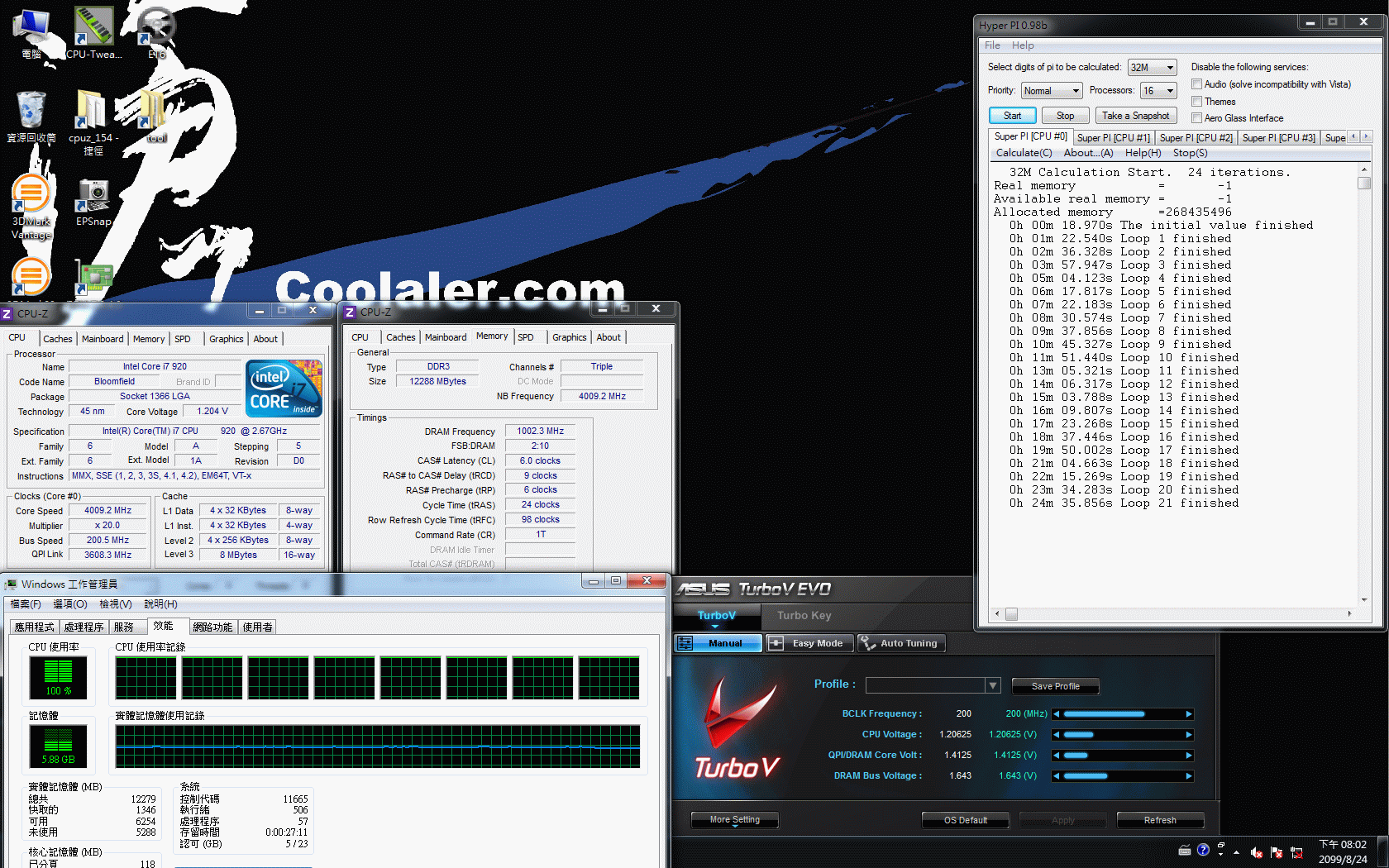Screen dimensions: 1389x868
Task: Switch to Super PI [CPU #1] tab
Action: (x=1113, y=138)
